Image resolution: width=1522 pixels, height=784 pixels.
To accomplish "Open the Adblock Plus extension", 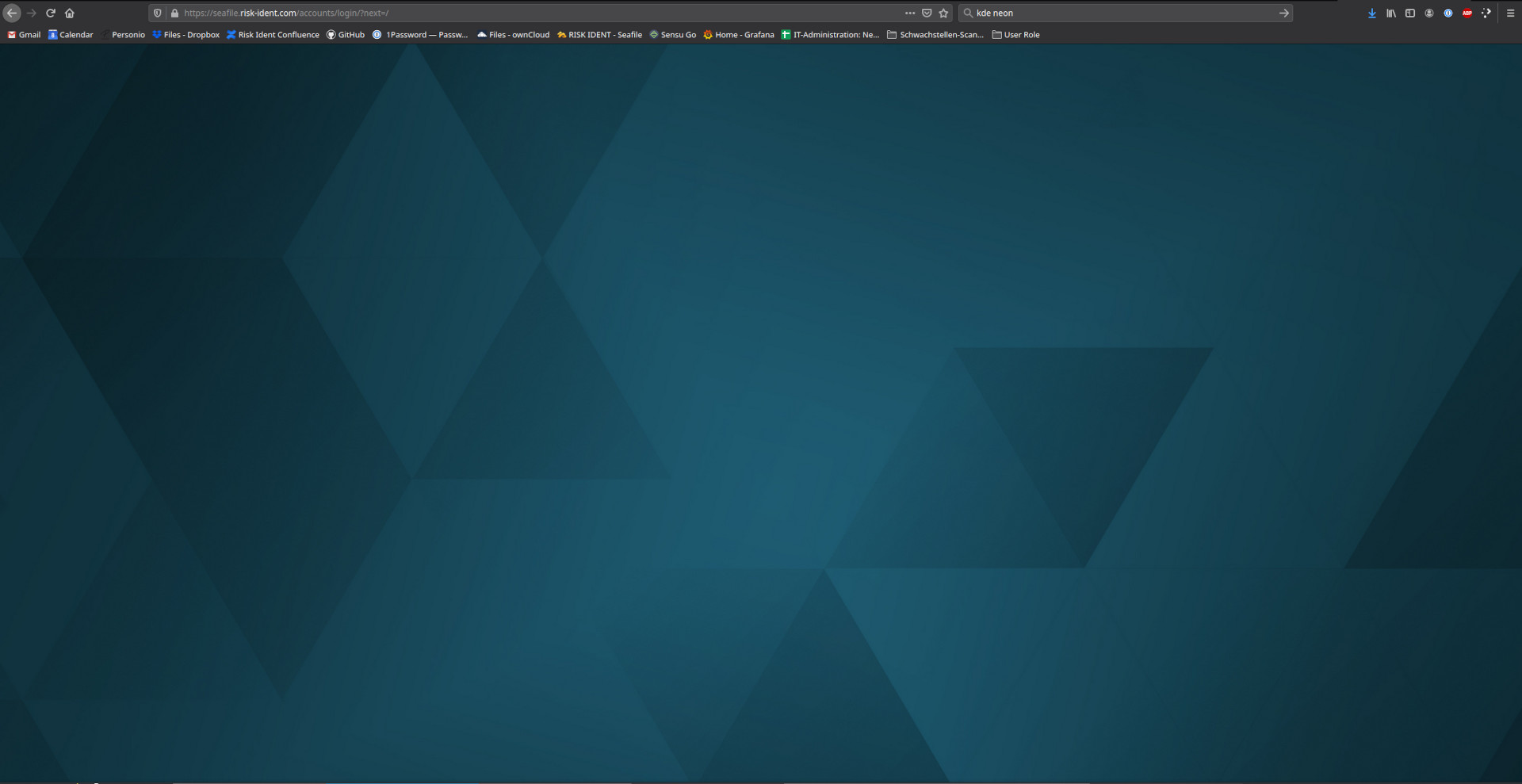I will pos(1467,13).
